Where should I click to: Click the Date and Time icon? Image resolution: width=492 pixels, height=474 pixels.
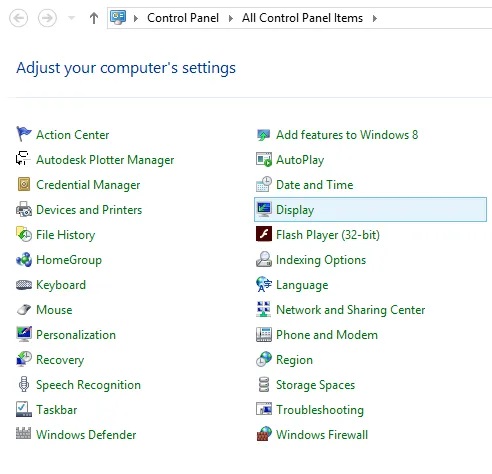click(x=264, y=184)
